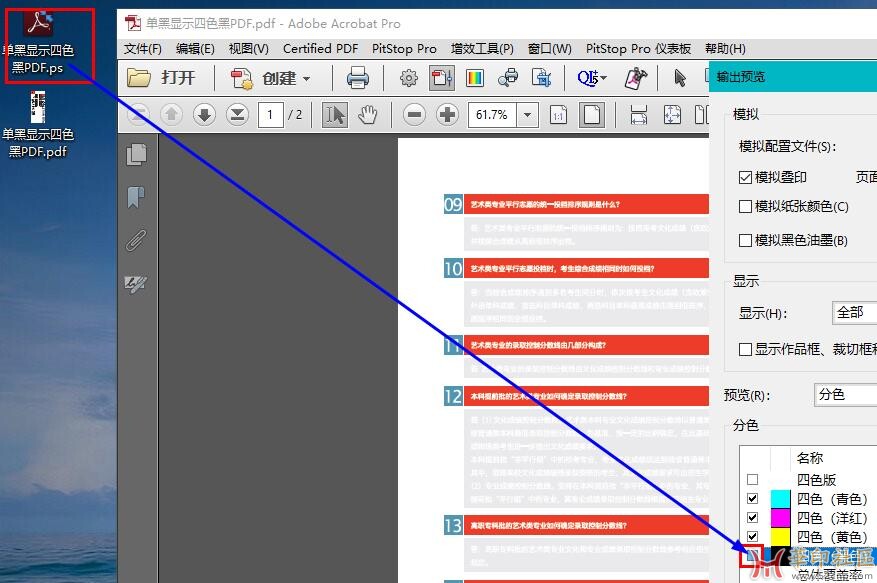Click the 创建 create PDF button

point(264,78)
